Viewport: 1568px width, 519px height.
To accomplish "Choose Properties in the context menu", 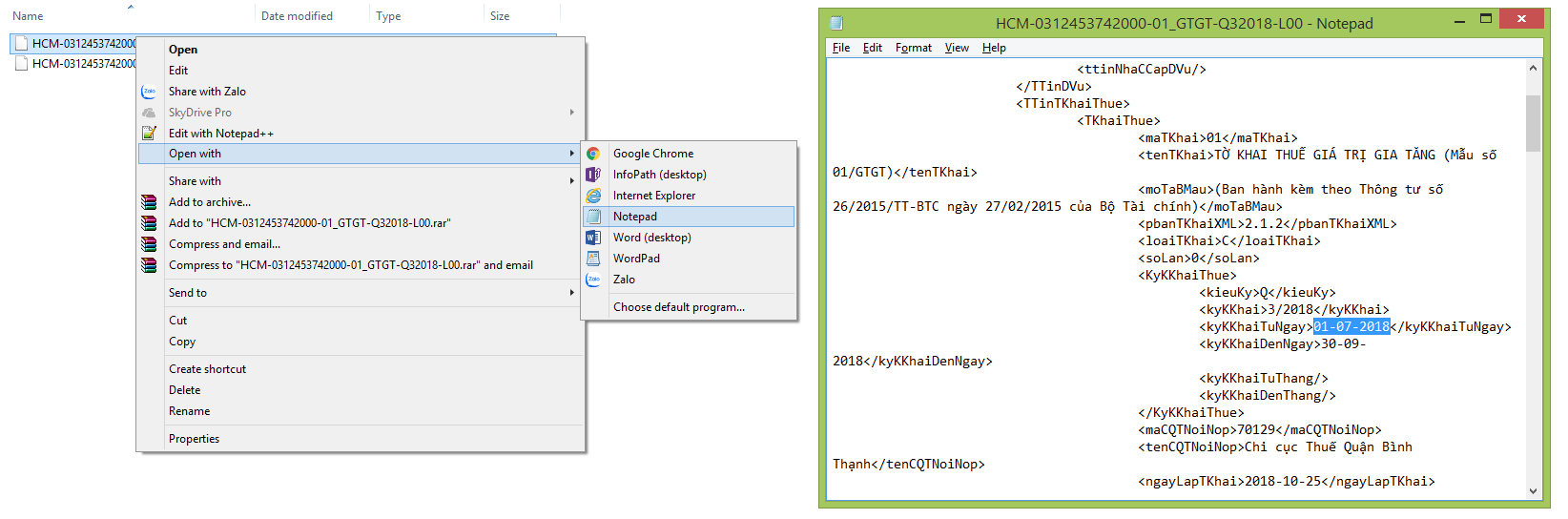I will (x=194, y=439).
